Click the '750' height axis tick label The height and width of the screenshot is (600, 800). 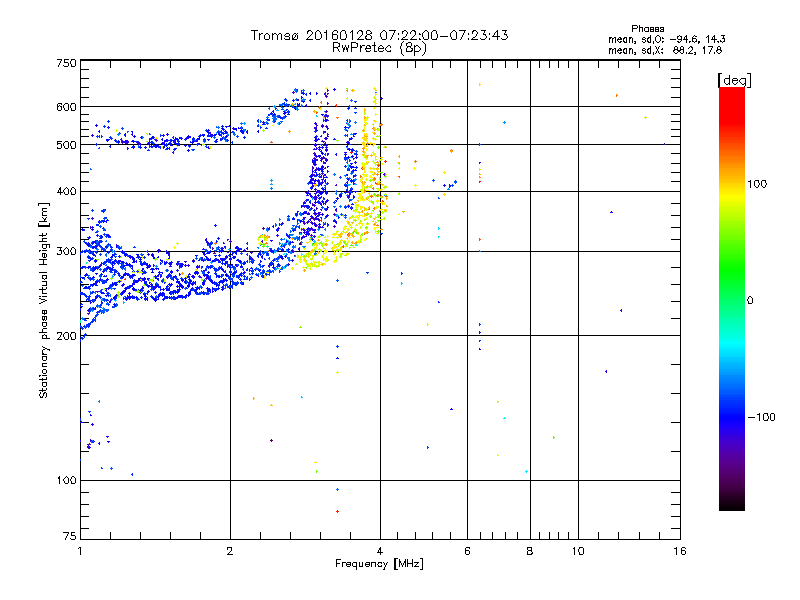[x=66, y=63]
